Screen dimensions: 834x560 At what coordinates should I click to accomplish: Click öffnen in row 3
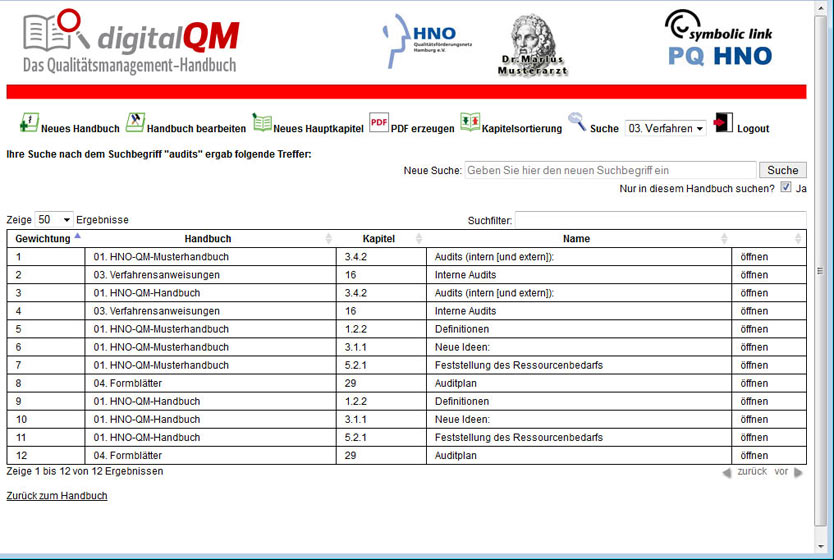754,293
